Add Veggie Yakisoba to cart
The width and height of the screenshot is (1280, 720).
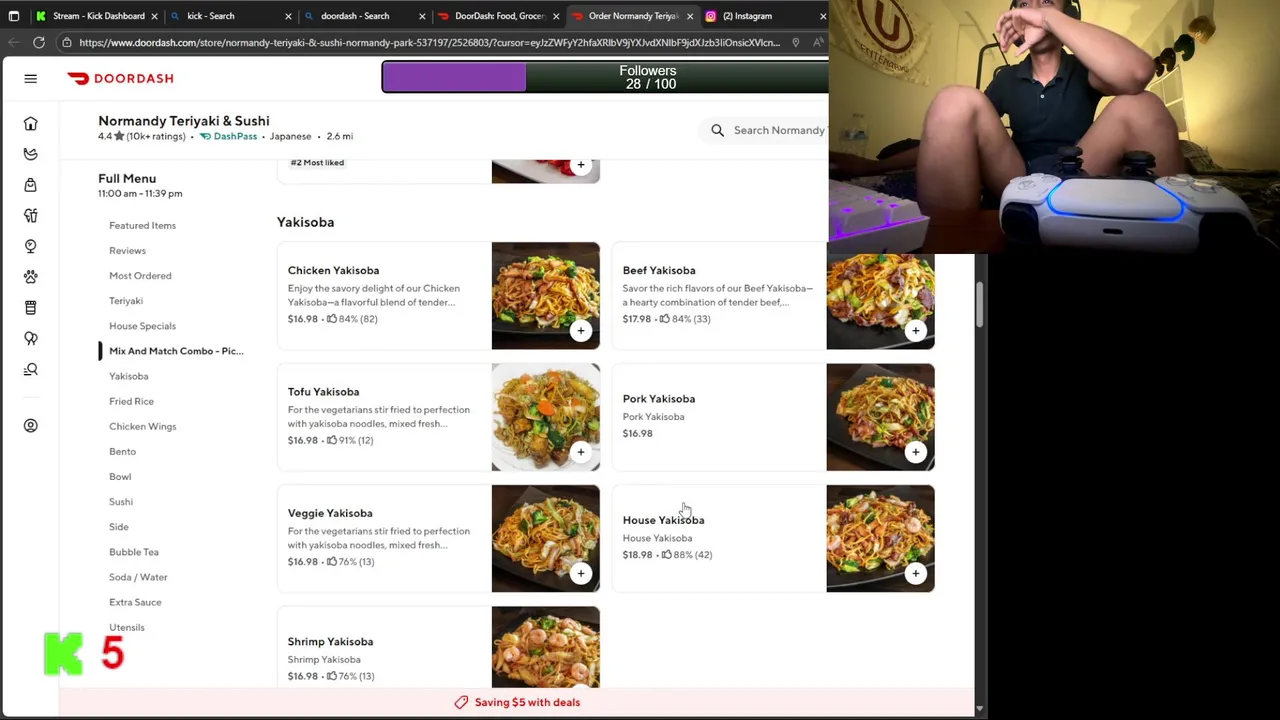point(580,573)
